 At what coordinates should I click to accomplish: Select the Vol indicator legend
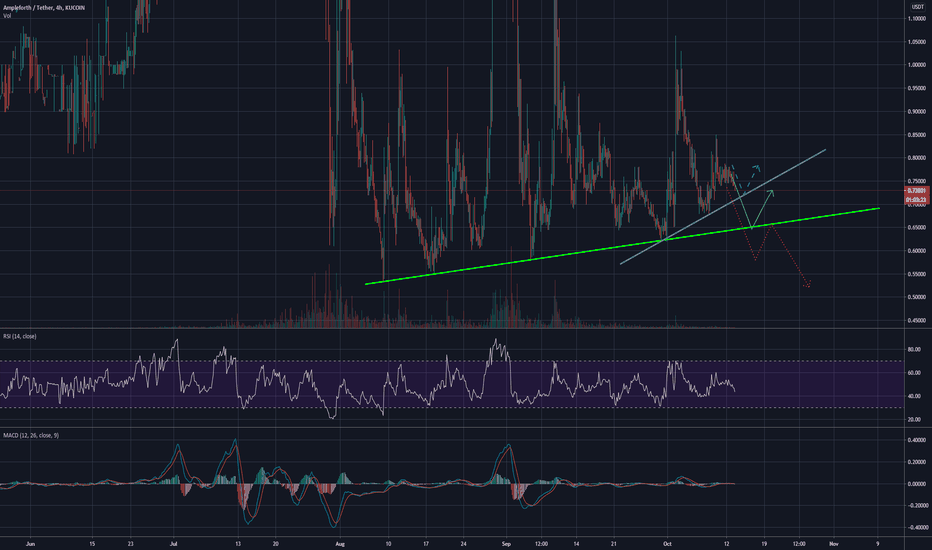point(7,16)
